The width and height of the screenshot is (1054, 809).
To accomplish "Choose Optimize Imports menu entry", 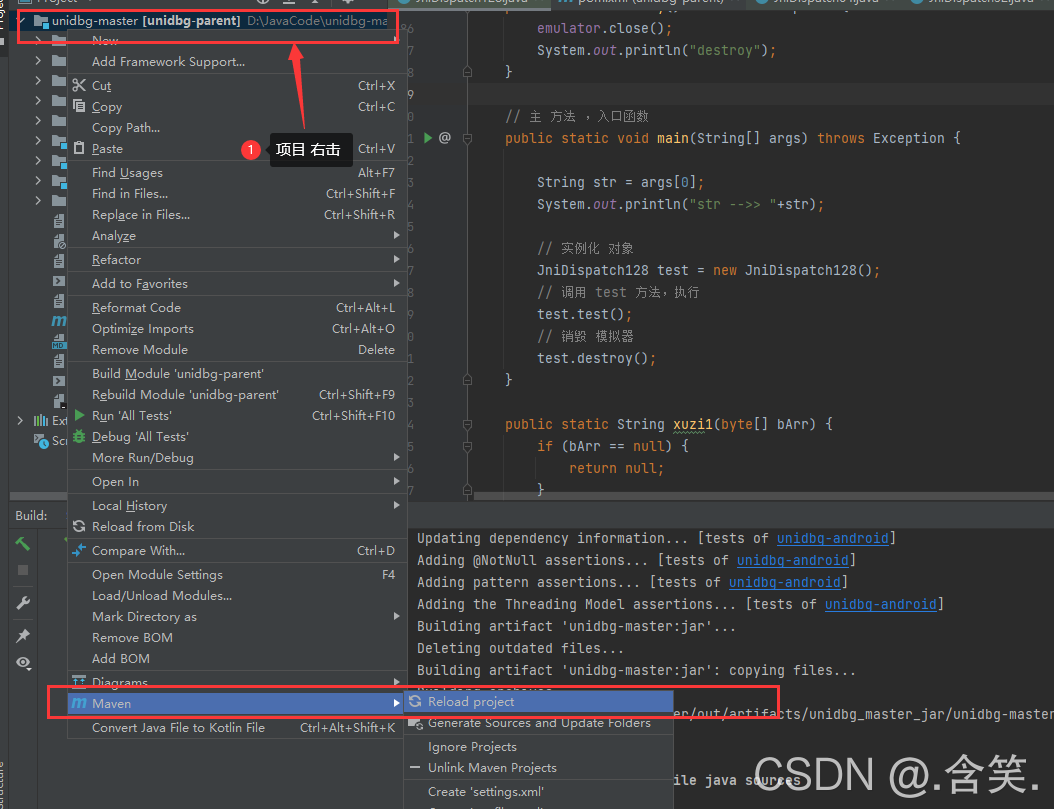I will click(238, 329).
